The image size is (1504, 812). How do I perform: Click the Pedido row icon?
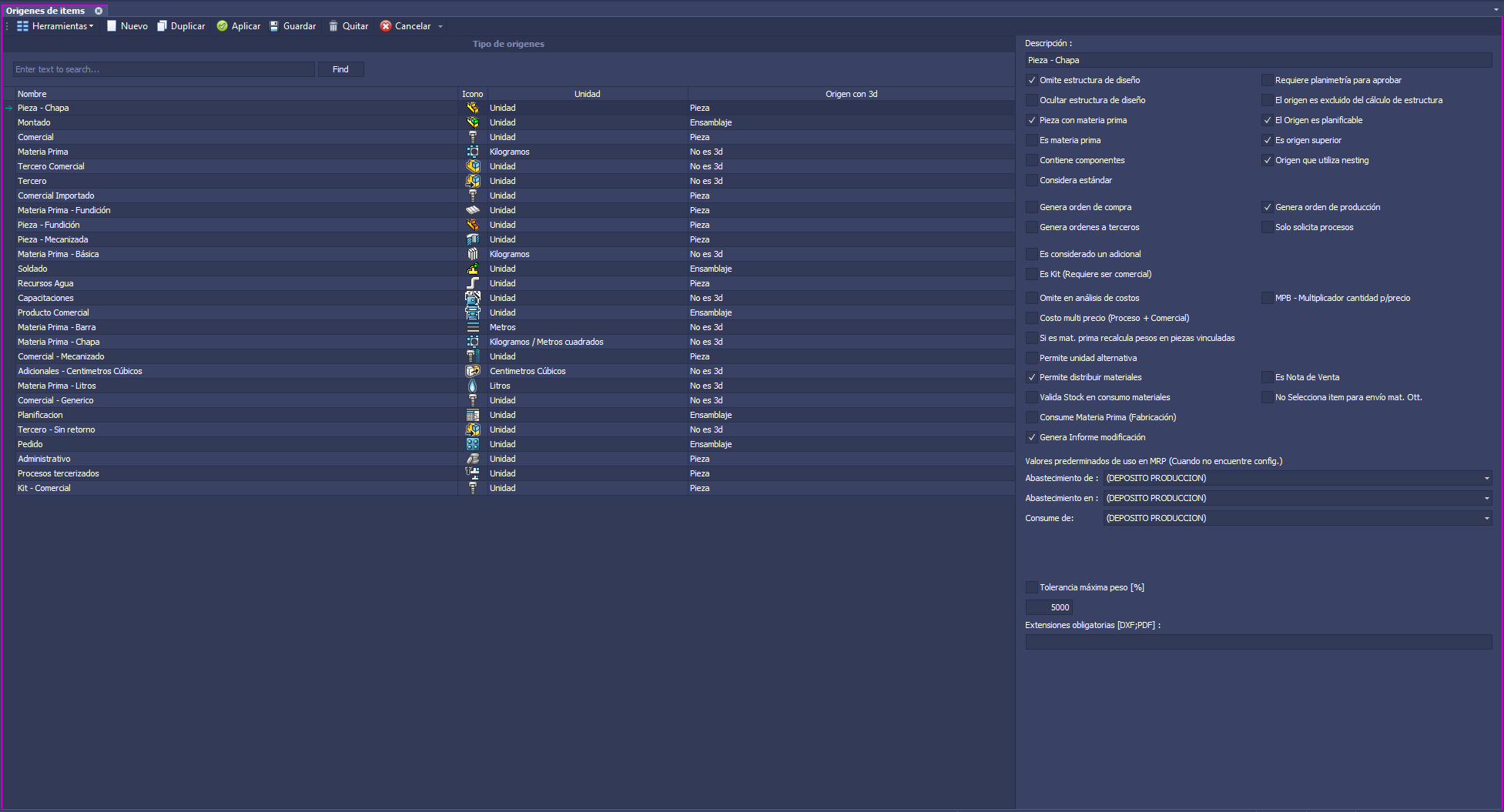[473, 444]
